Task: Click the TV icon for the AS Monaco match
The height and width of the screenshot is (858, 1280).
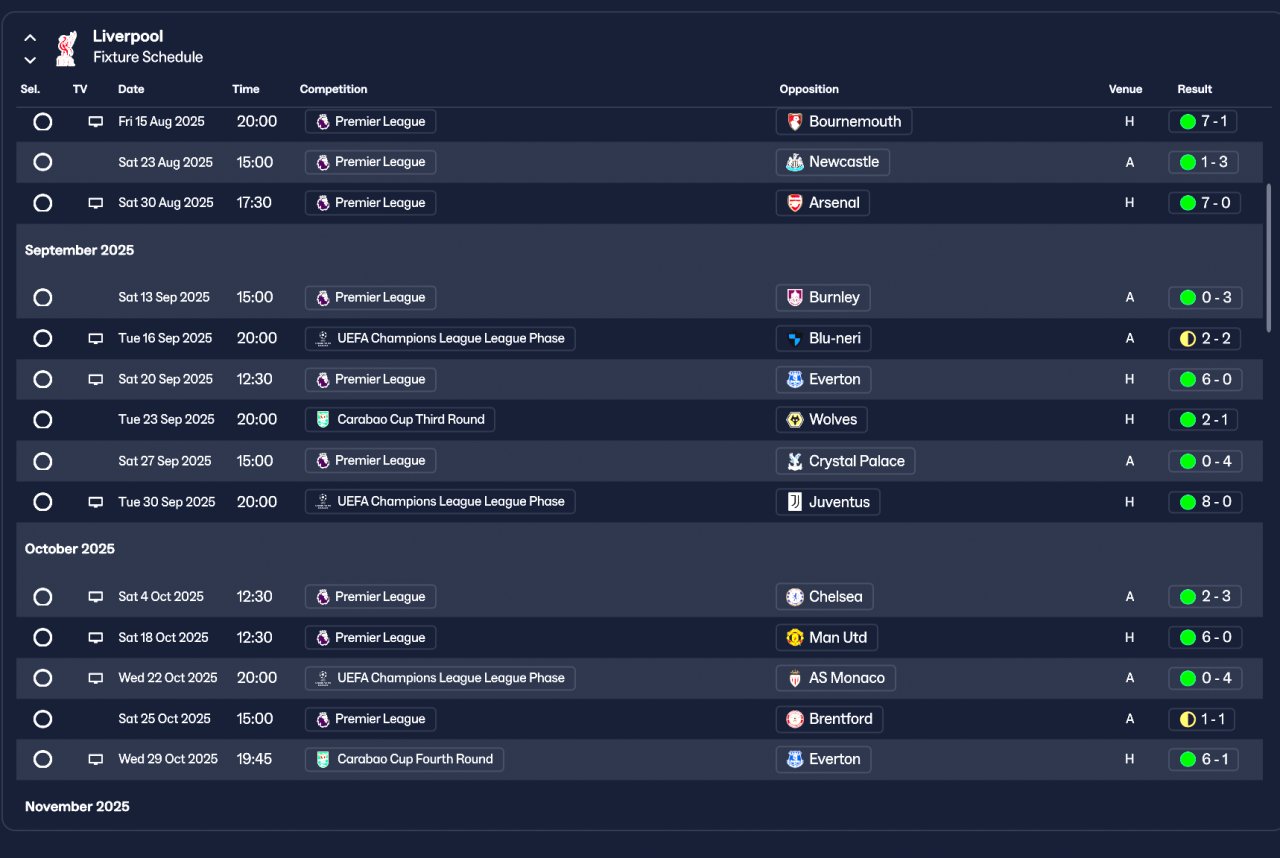Action: [x=96, y=678]
